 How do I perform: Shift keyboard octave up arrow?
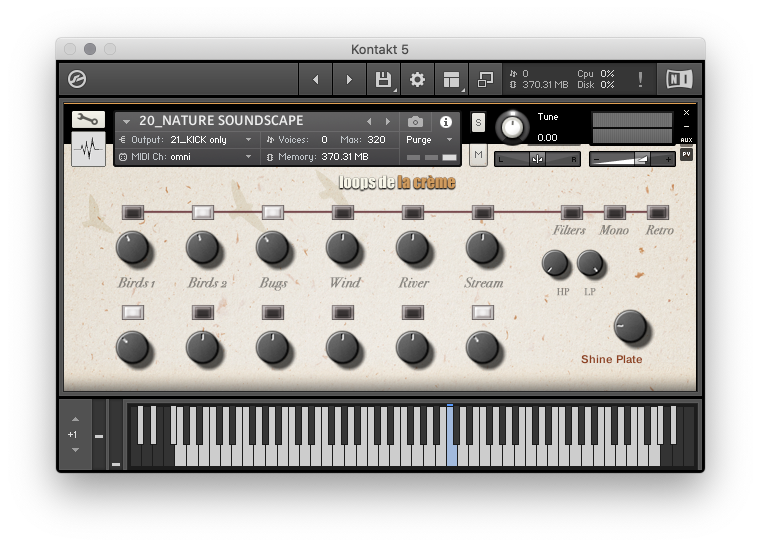75,419
